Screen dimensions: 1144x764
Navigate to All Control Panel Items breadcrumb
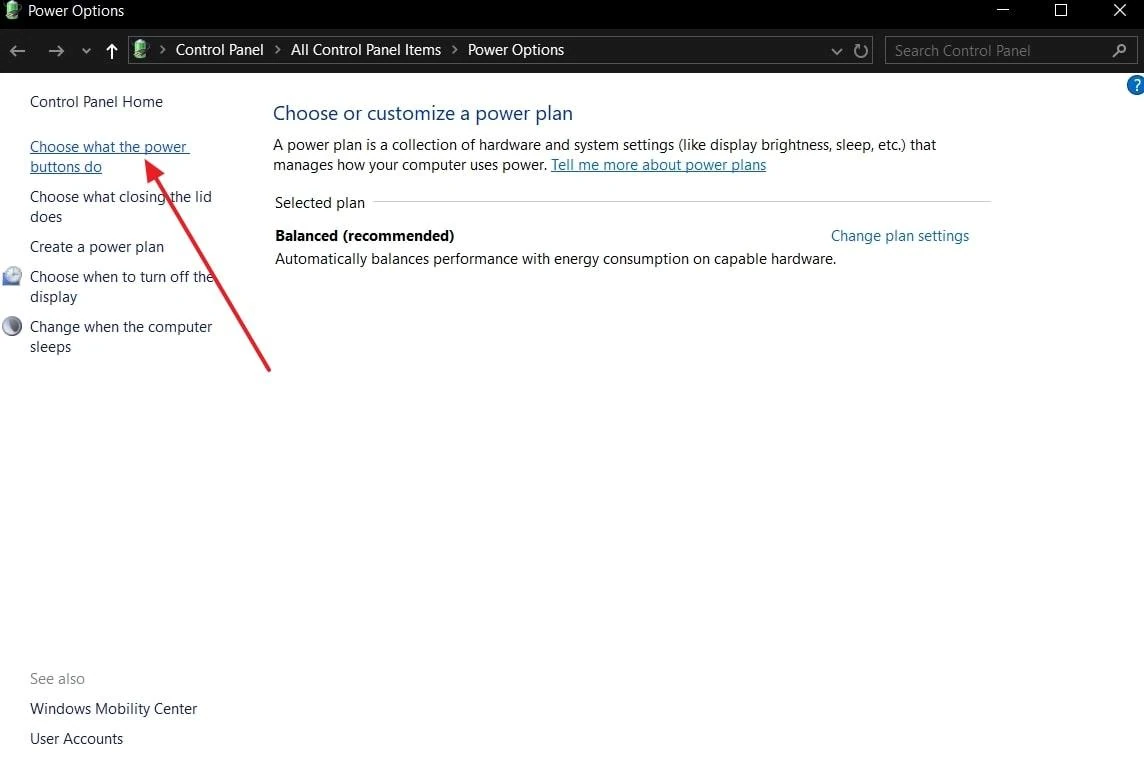[x=365, y=50]
